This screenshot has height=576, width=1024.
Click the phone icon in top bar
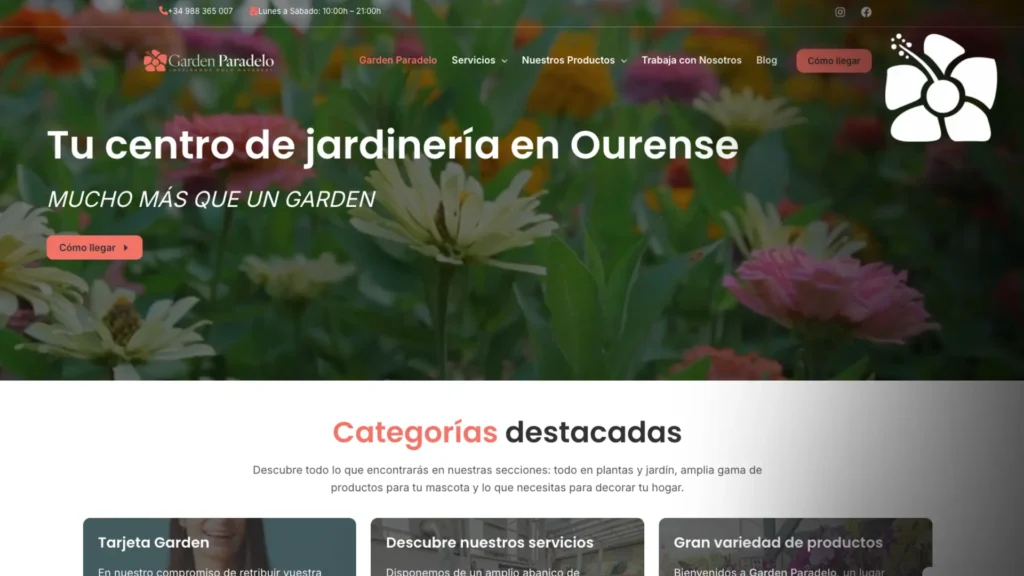coord(163,11)
